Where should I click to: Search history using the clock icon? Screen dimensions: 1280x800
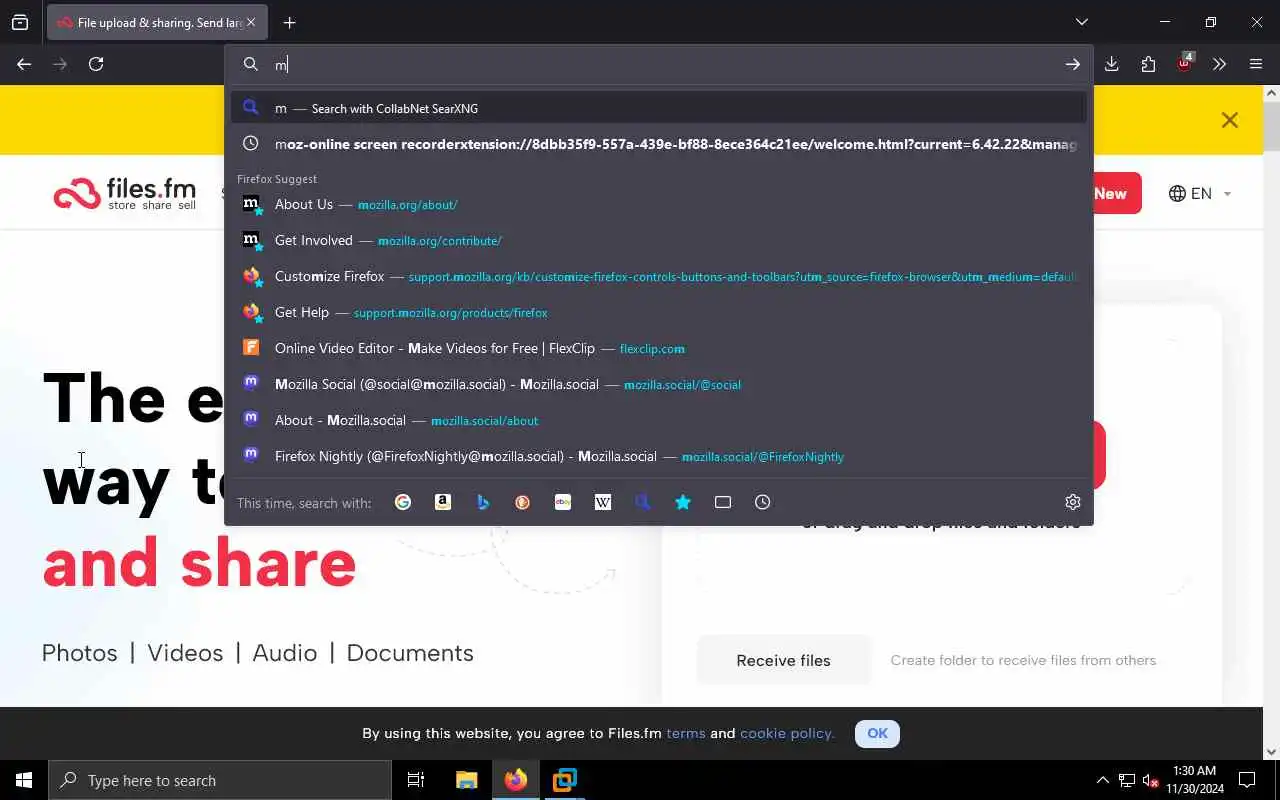pos(763,502)
